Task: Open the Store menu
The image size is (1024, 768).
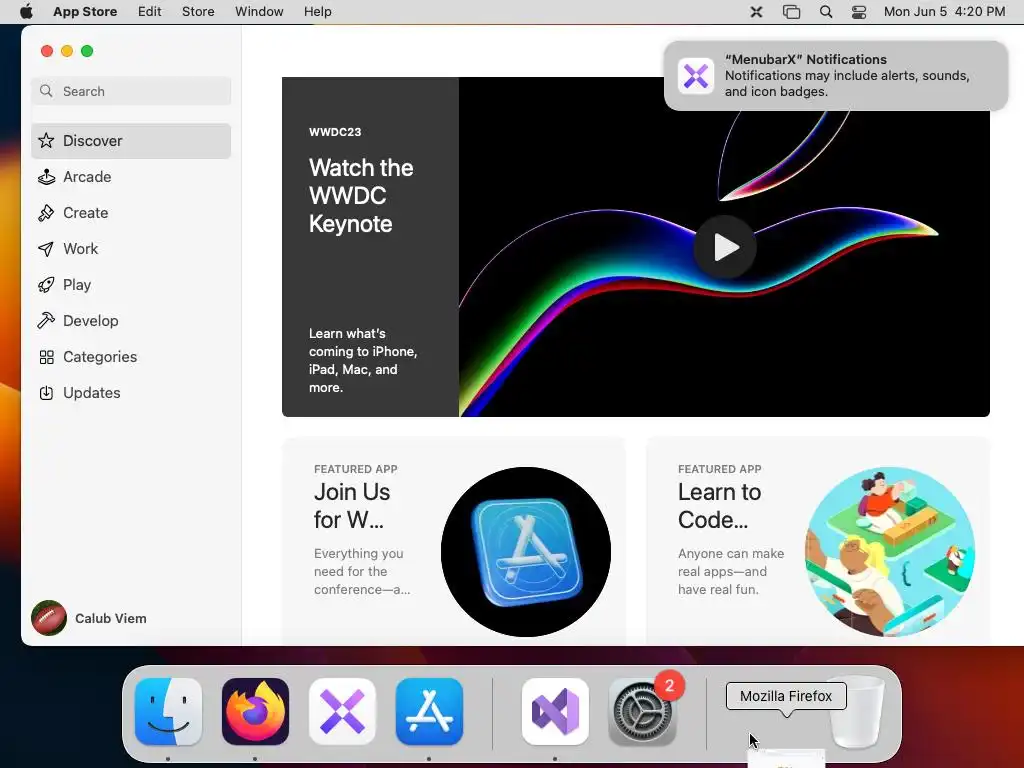Action: (x=198, y=12)
